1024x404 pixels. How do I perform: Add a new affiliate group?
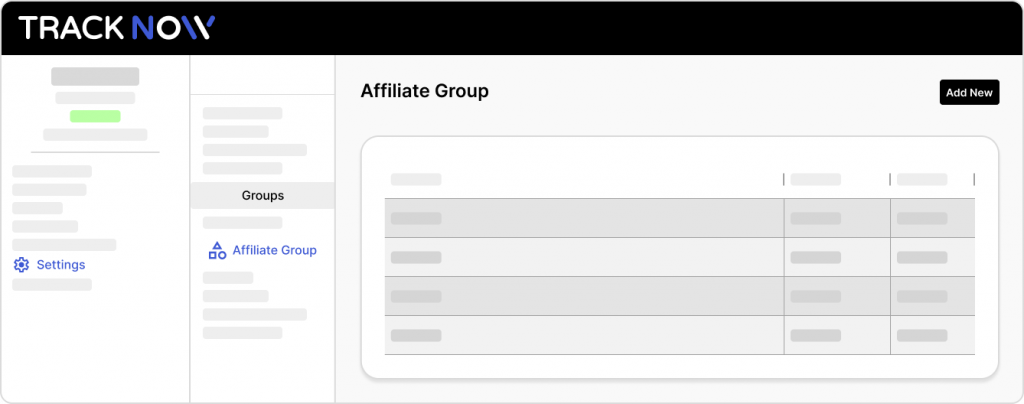pyautogui.click(x=969, y=92)
